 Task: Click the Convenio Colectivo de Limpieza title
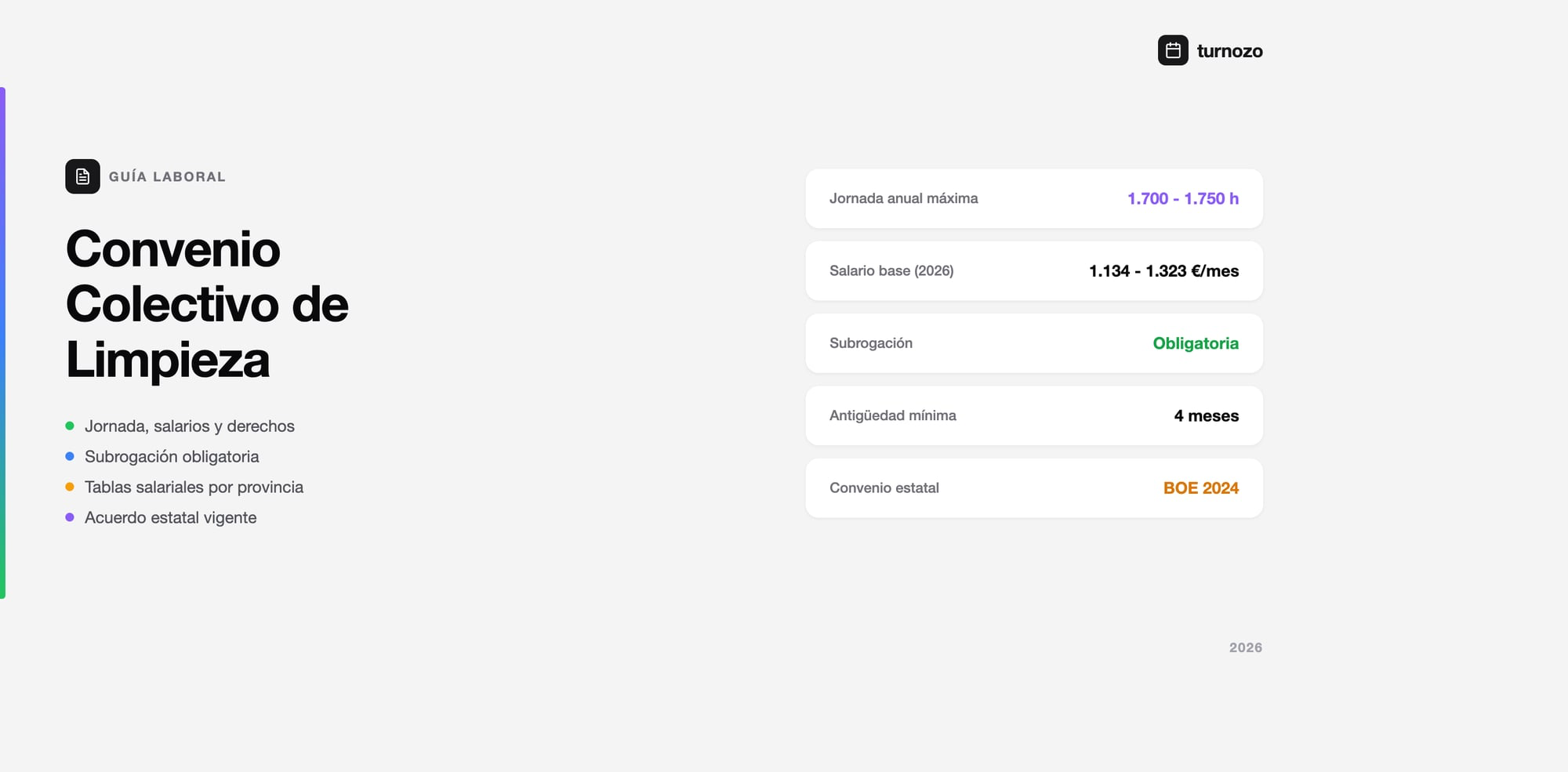tap(207, 304)
